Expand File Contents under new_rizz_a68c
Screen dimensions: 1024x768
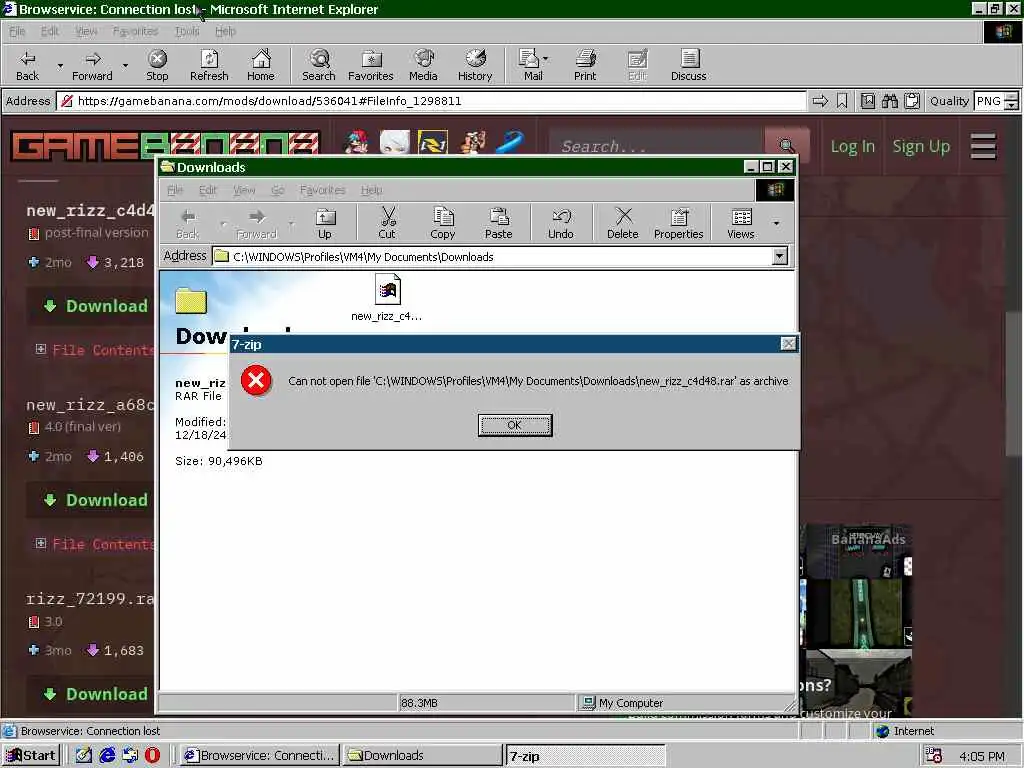(40, 543)
